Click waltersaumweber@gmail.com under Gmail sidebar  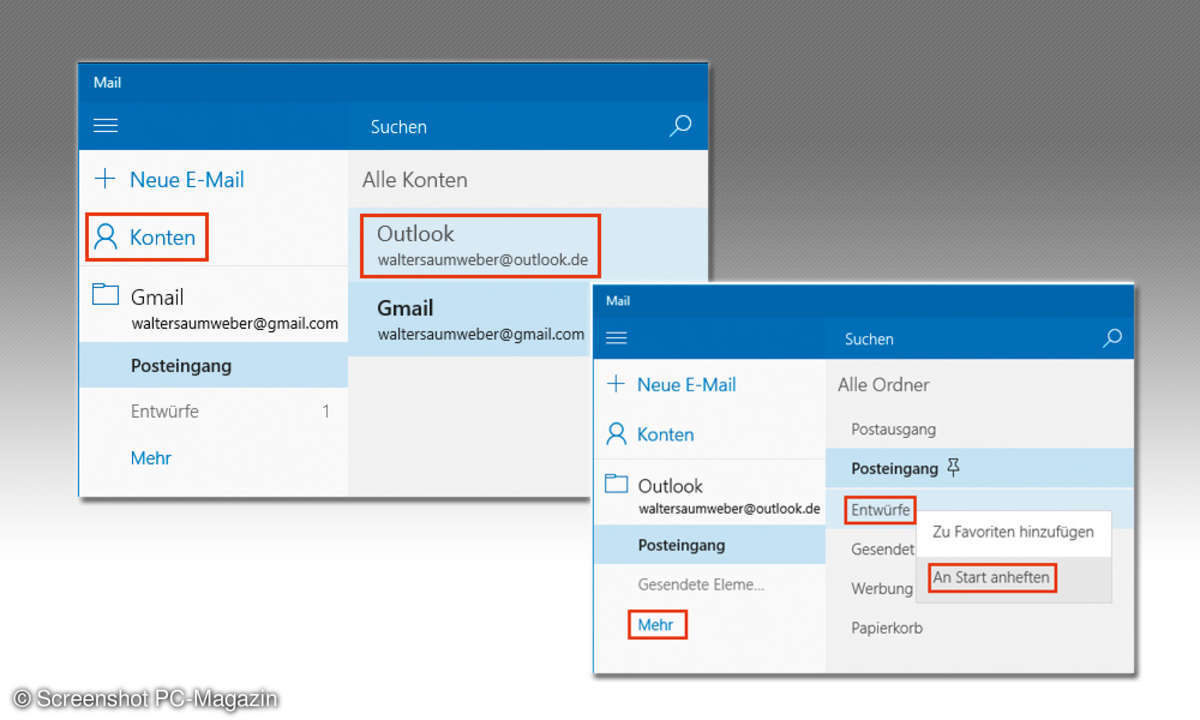(x=235, y=323)
